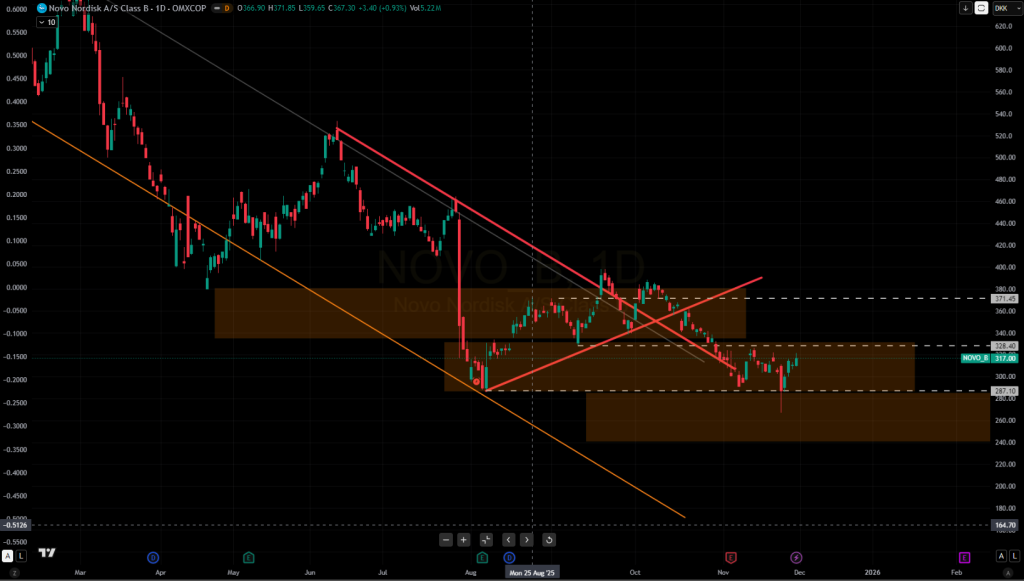The height and width of the screenshot is (581, 1024).
Task: Click the blue dividend 'D' marker near April
Action: (153, 556)
